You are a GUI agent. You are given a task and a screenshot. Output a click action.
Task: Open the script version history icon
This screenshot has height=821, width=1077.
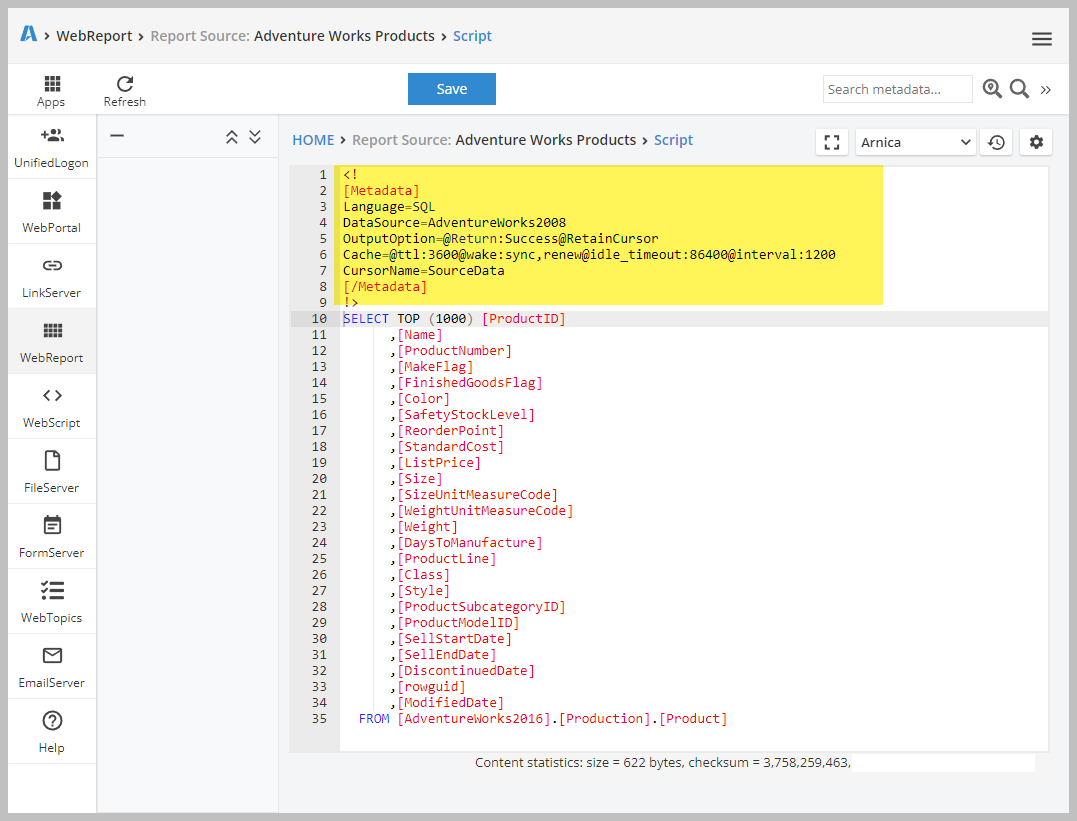point(996,142)
